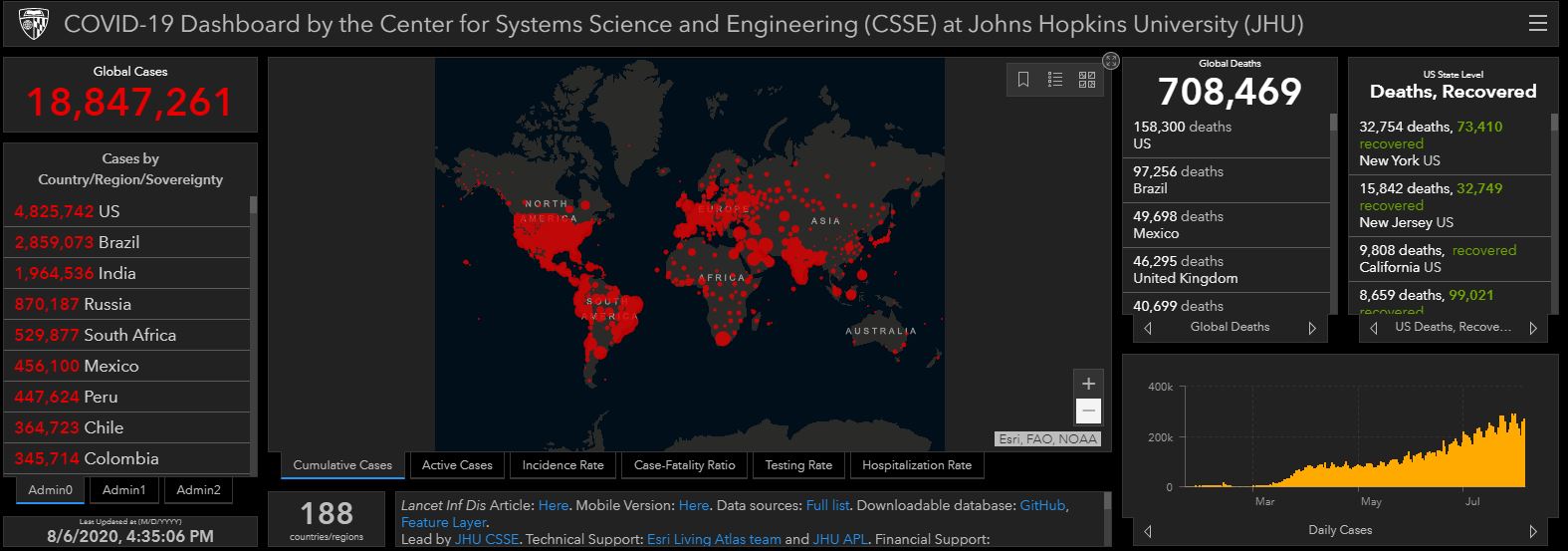This screenshot has height=551, width=1568.
Task: Show next chart after Daily Cases
Action: pyautogui.click(x=1533, y=531)
